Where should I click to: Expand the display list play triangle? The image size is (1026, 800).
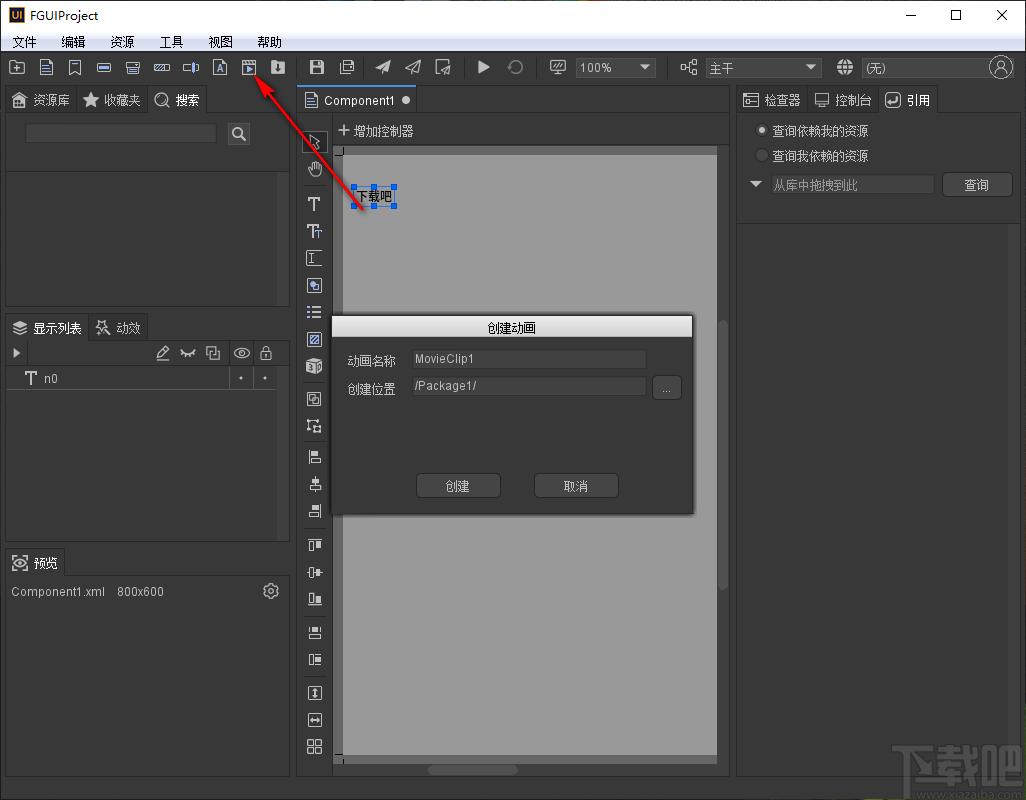16,353
